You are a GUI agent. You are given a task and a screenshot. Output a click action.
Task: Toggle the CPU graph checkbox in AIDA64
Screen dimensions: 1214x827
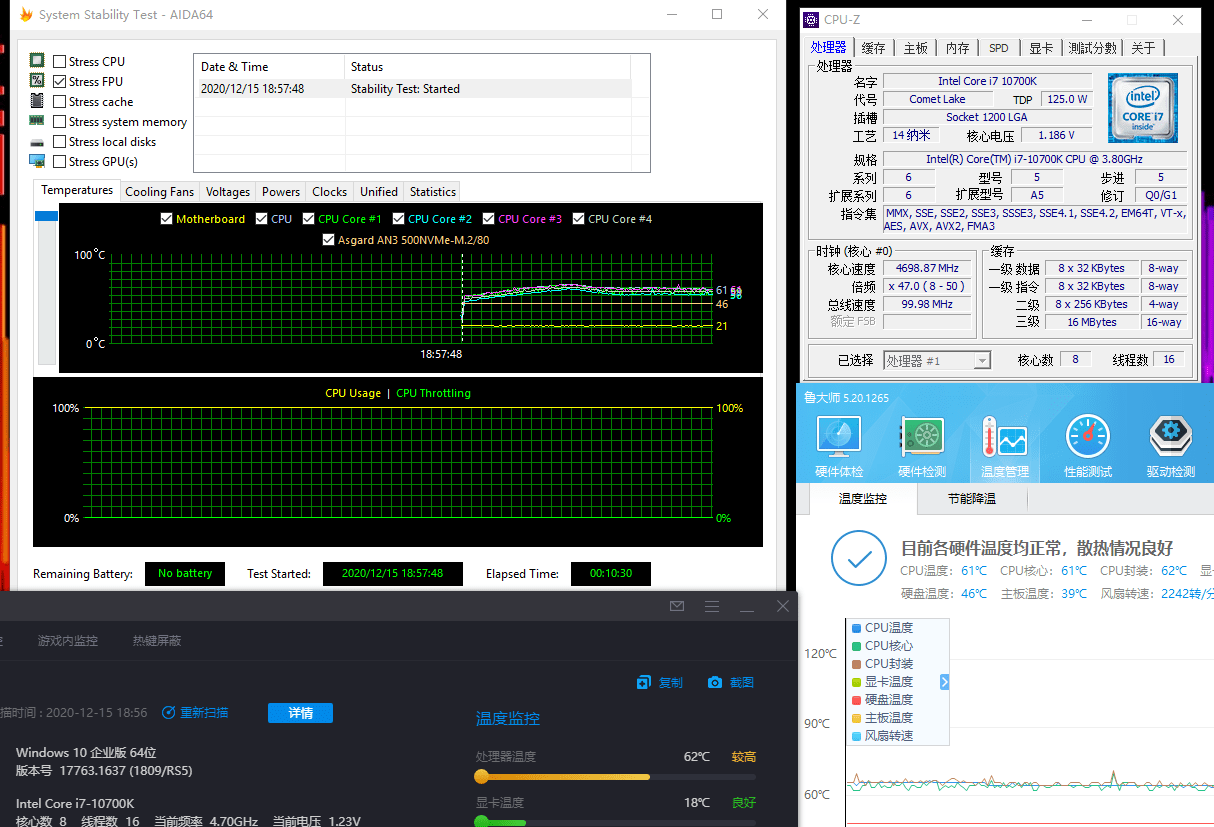click(261, 219)
